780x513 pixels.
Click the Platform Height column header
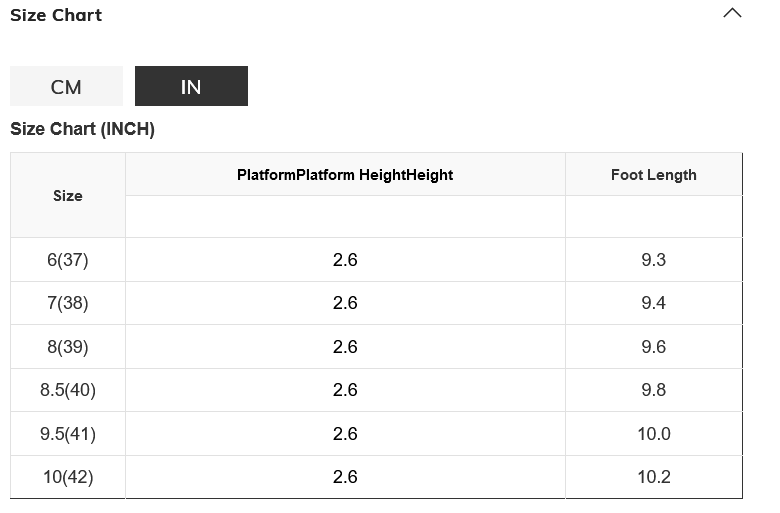[x=345, y=175]
